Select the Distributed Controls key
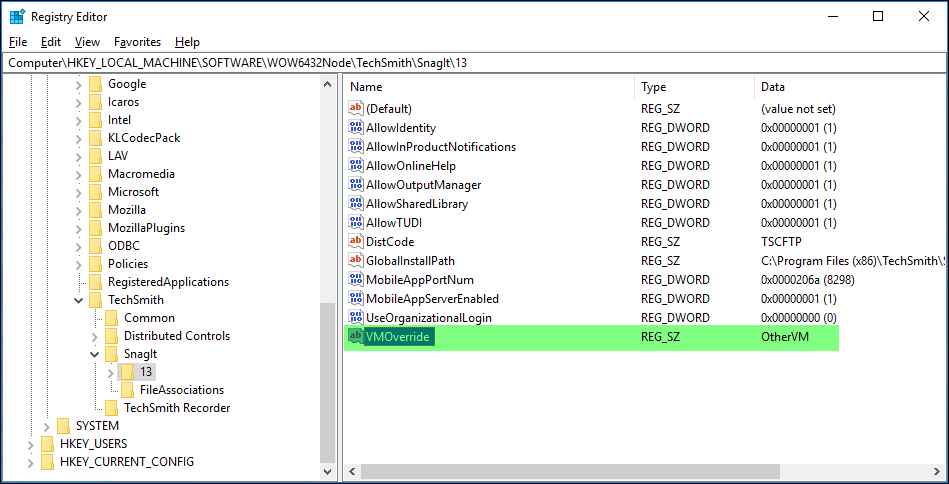Image resolution: width=949 pixels, height=484 pixels. 176,336
